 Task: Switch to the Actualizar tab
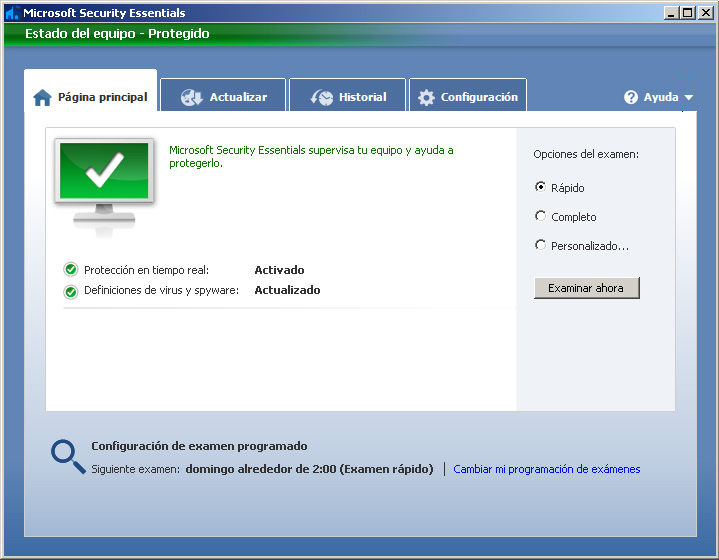(237, 97)
